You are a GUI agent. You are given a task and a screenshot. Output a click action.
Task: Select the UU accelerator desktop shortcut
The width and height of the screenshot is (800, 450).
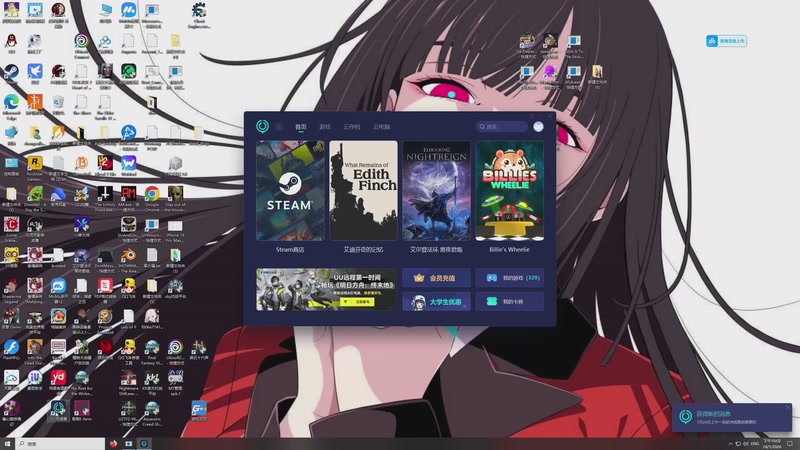tap(58, 411)
